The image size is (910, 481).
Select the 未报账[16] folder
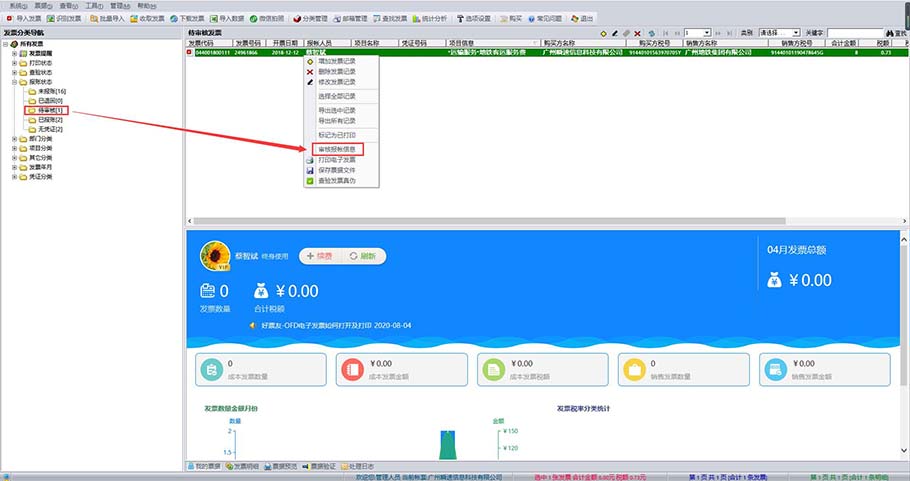point(47,91)
